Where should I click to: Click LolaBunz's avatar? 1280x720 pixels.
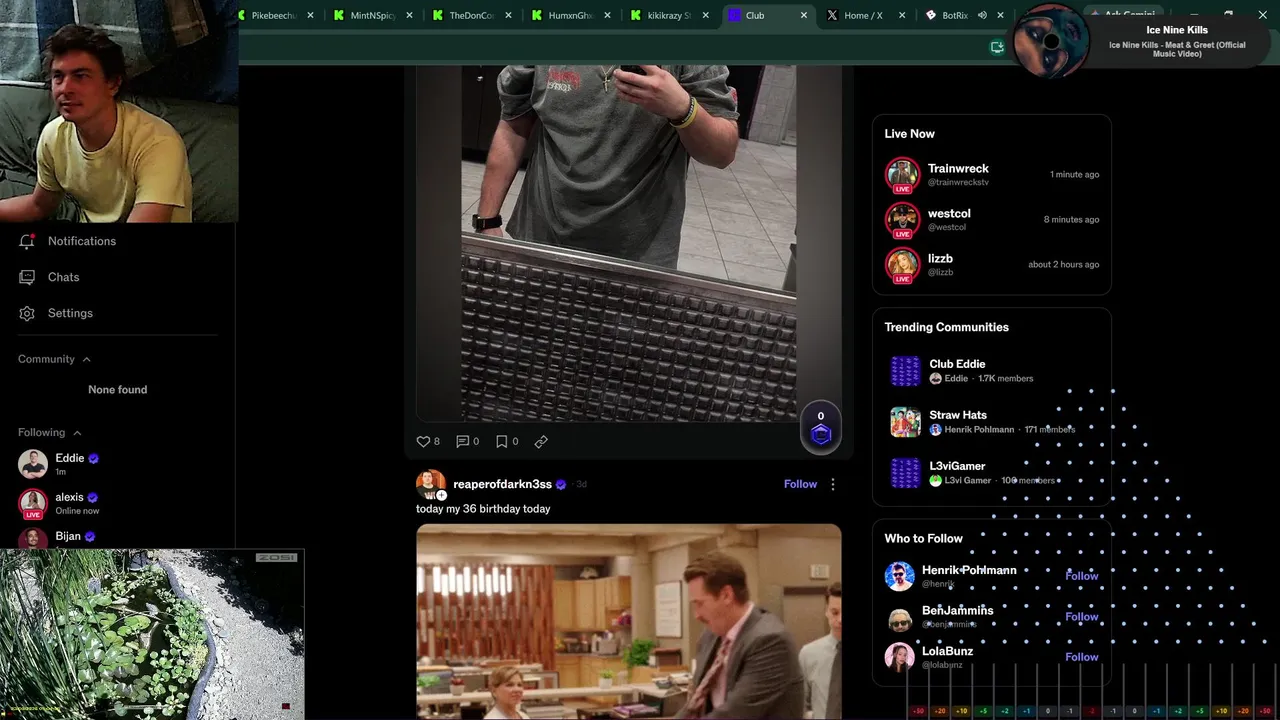(x=899, y=657)
